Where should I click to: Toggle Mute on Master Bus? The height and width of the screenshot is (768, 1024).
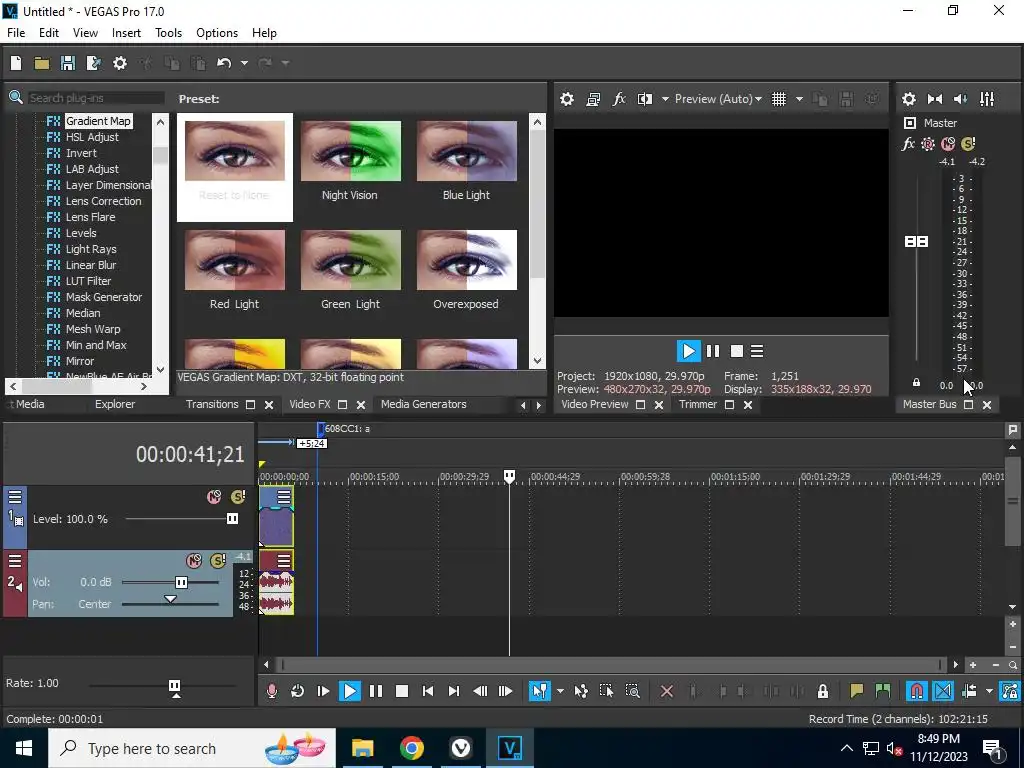(x=948, y=144)
